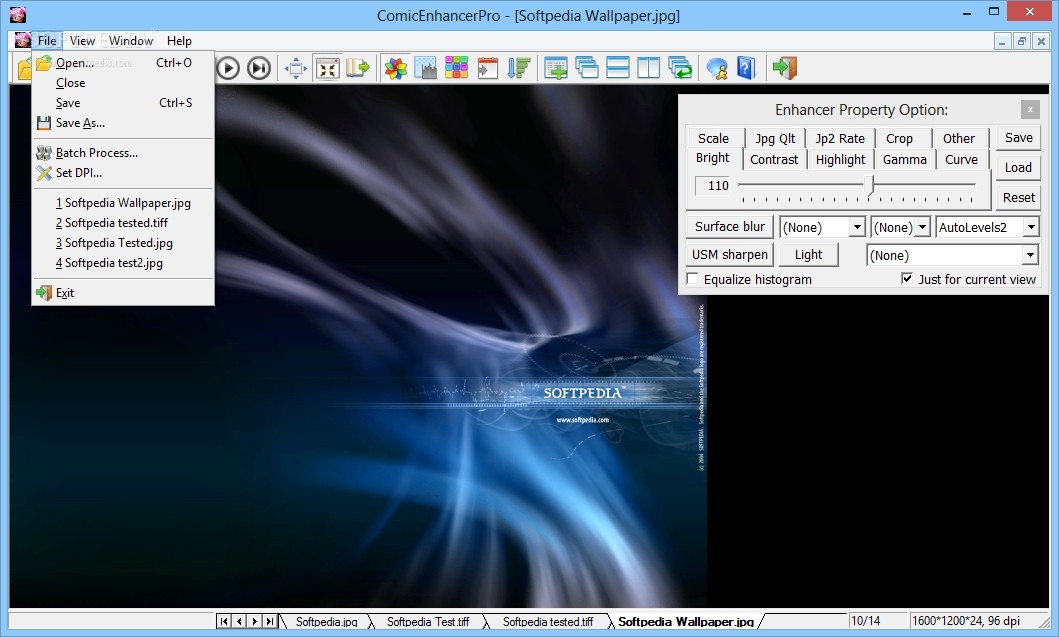The height and width of the screenshot is (637, 1059).
Task: Click the windows with green refresh arrow icon
Action: point(680,68)
